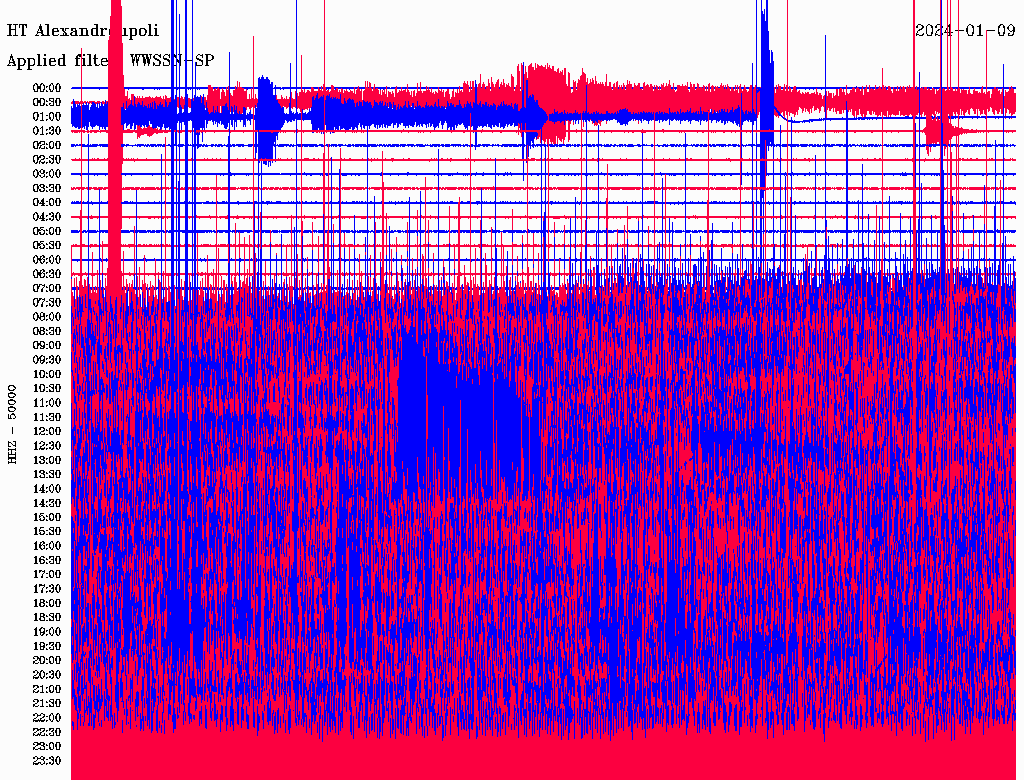
Task: Click the 02:00 time label
Action: (x=47, y=146)
